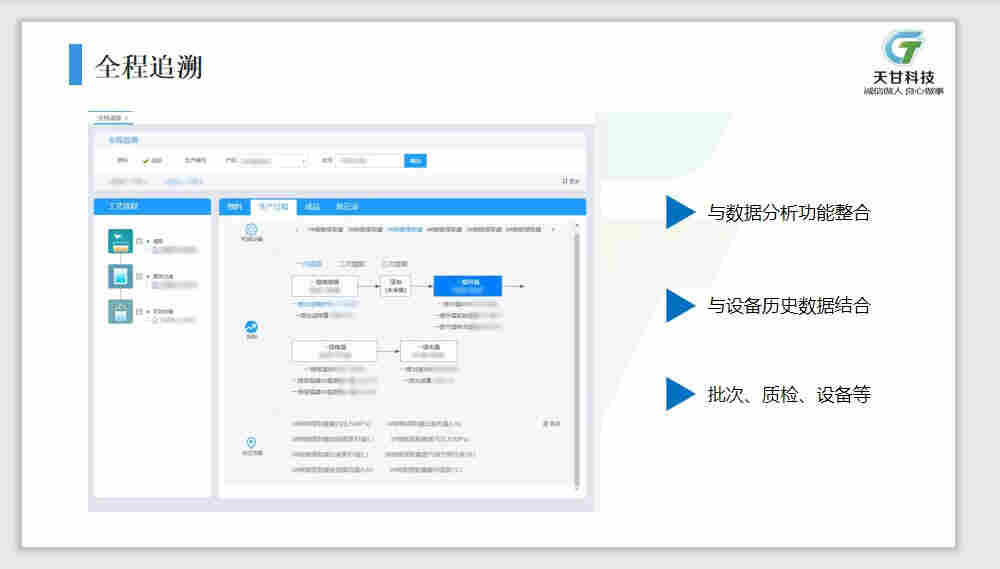Viewport: 1000px width, 569px height.
Task: Select the small middle flowchart node
Action: [x=395, y=286]
